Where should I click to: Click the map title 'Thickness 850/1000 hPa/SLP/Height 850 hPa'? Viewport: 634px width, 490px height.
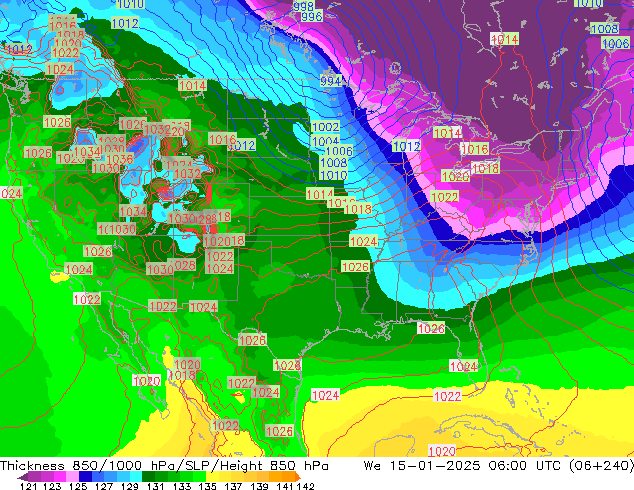[x=164, y=466]
